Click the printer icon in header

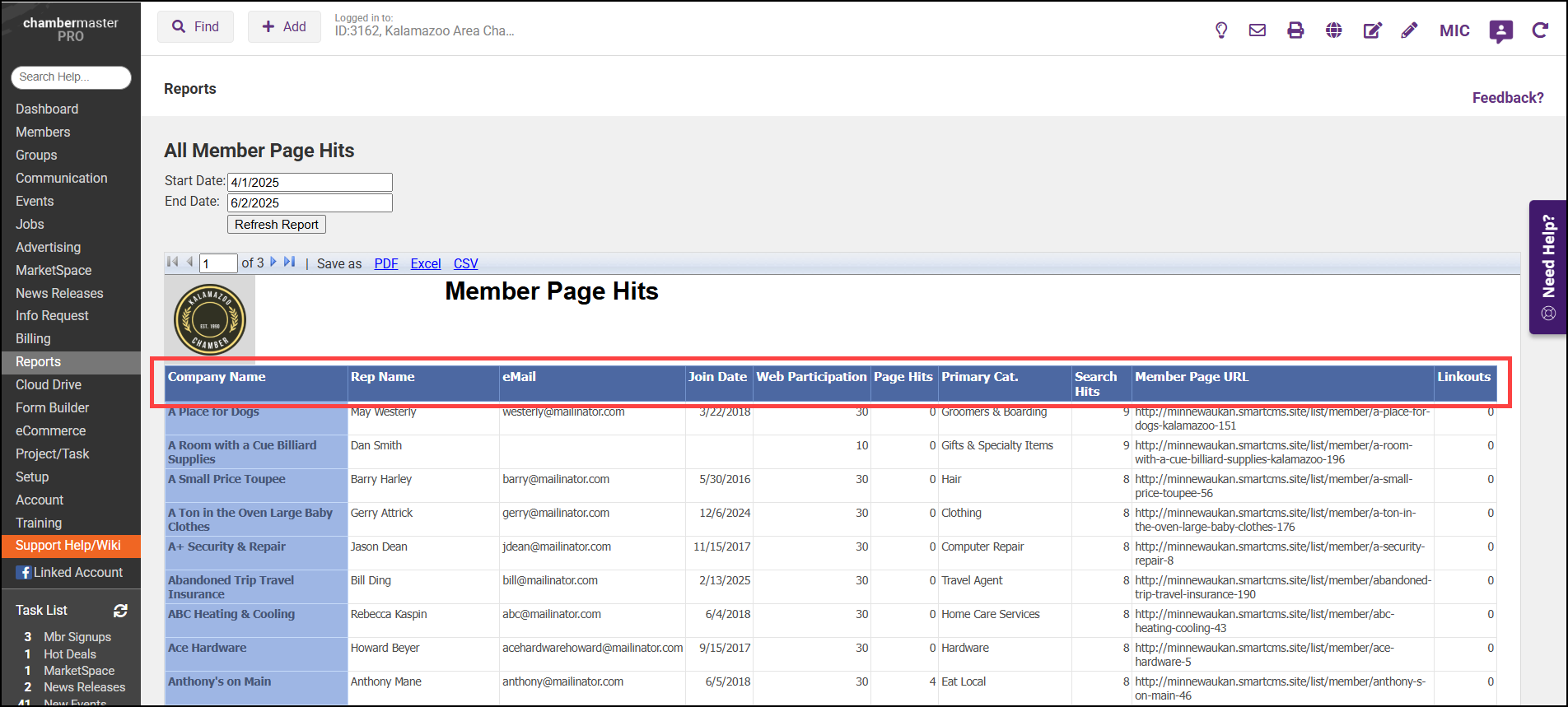click(1295, 30)
